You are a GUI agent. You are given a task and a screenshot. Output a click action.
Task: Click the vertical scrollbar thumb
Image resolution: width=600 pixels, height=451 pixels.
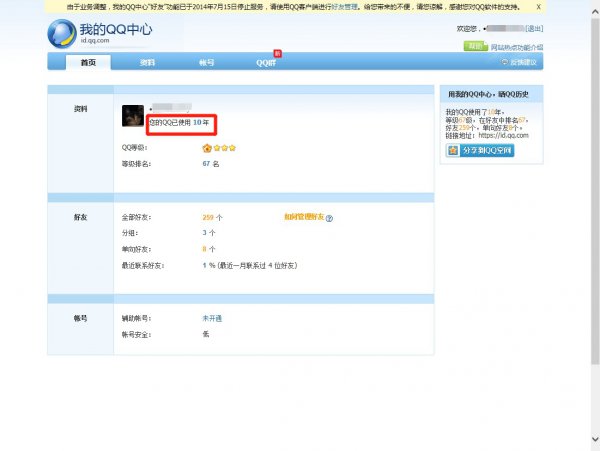coord(595,191)
